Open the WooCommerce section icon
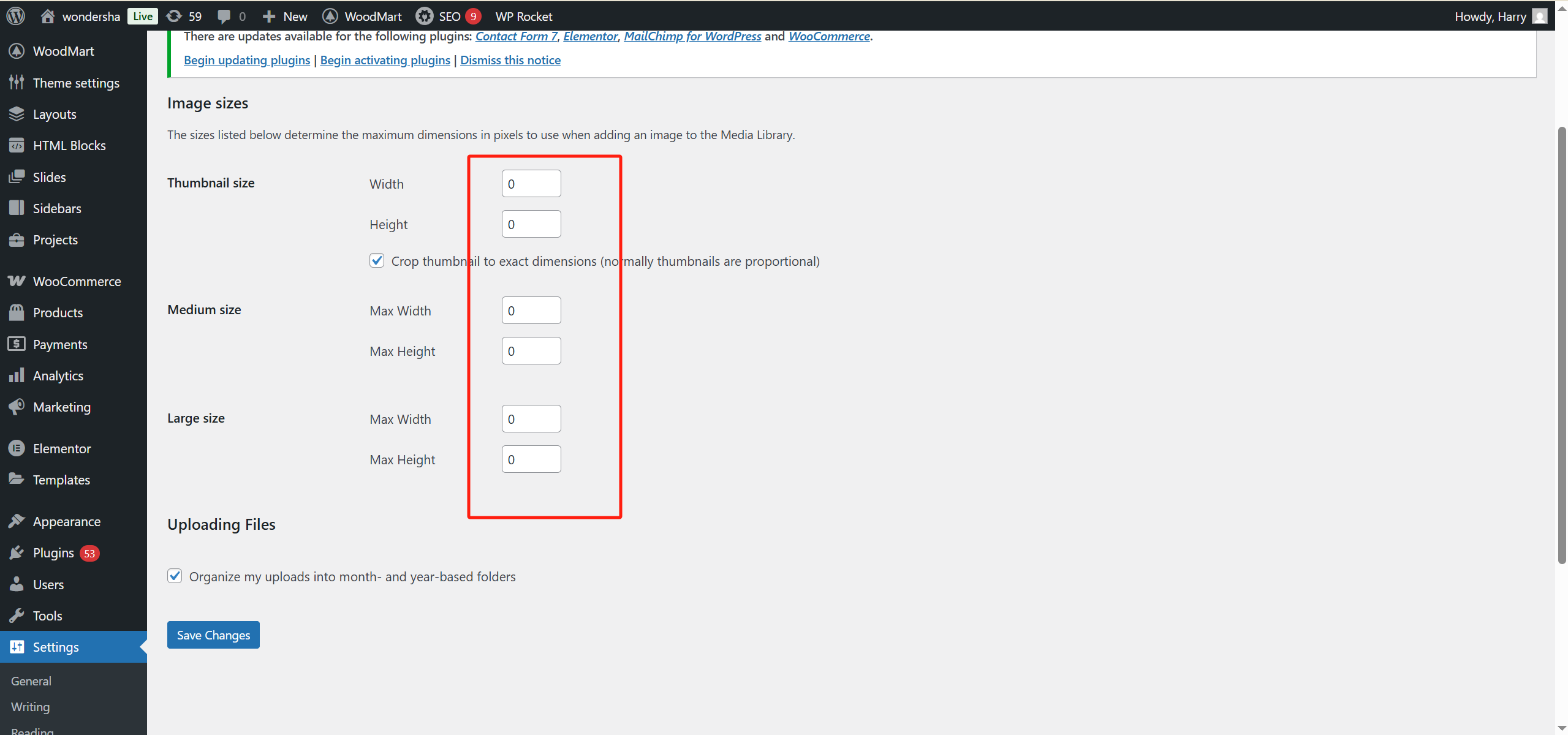Viewport: 1568px width, 735px height. 17,281
